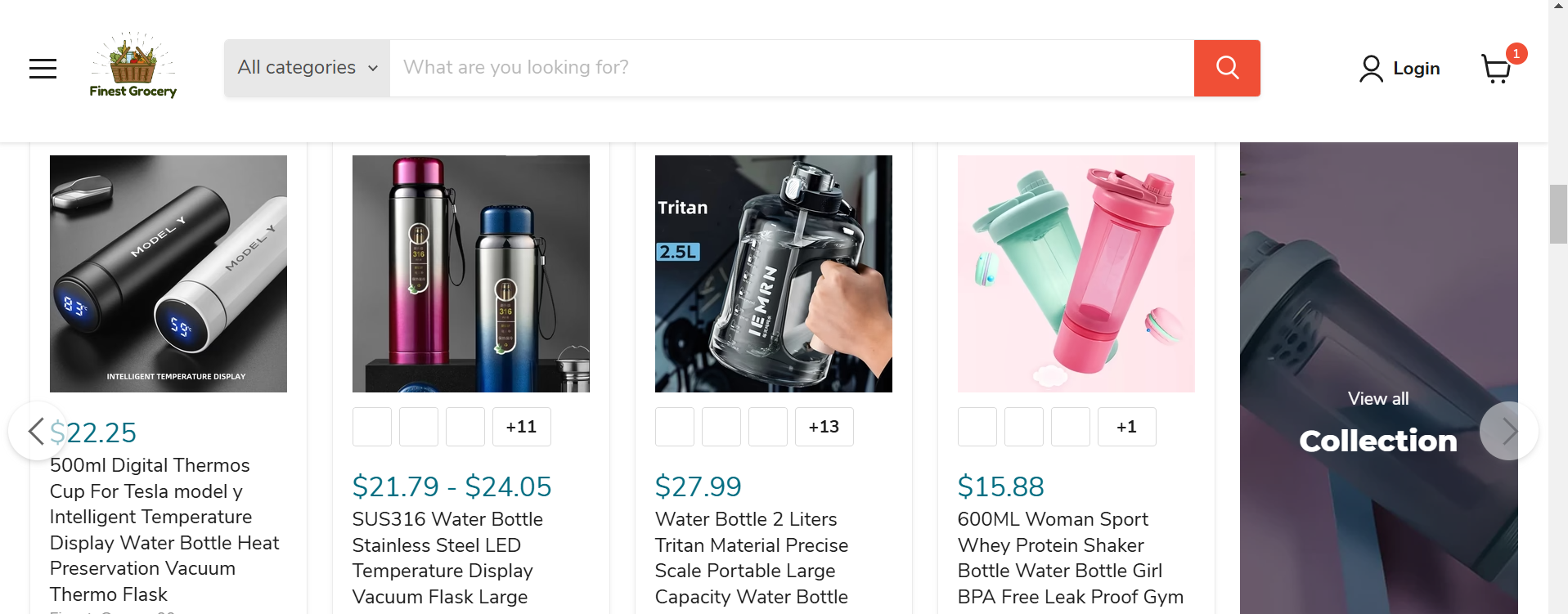
Task: Show +13 more variants for Tritan bottle
Action: [824, 427]
